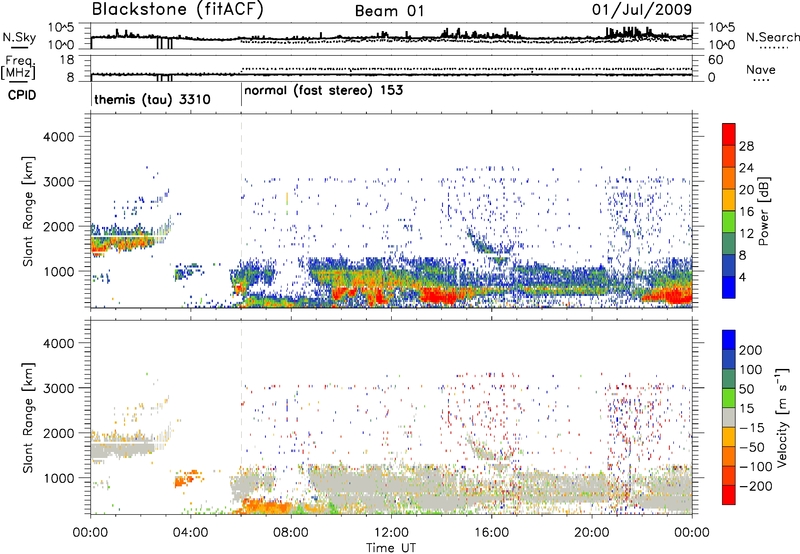
Task: Click the 'Nave' legend label
Action: (761, 70)
